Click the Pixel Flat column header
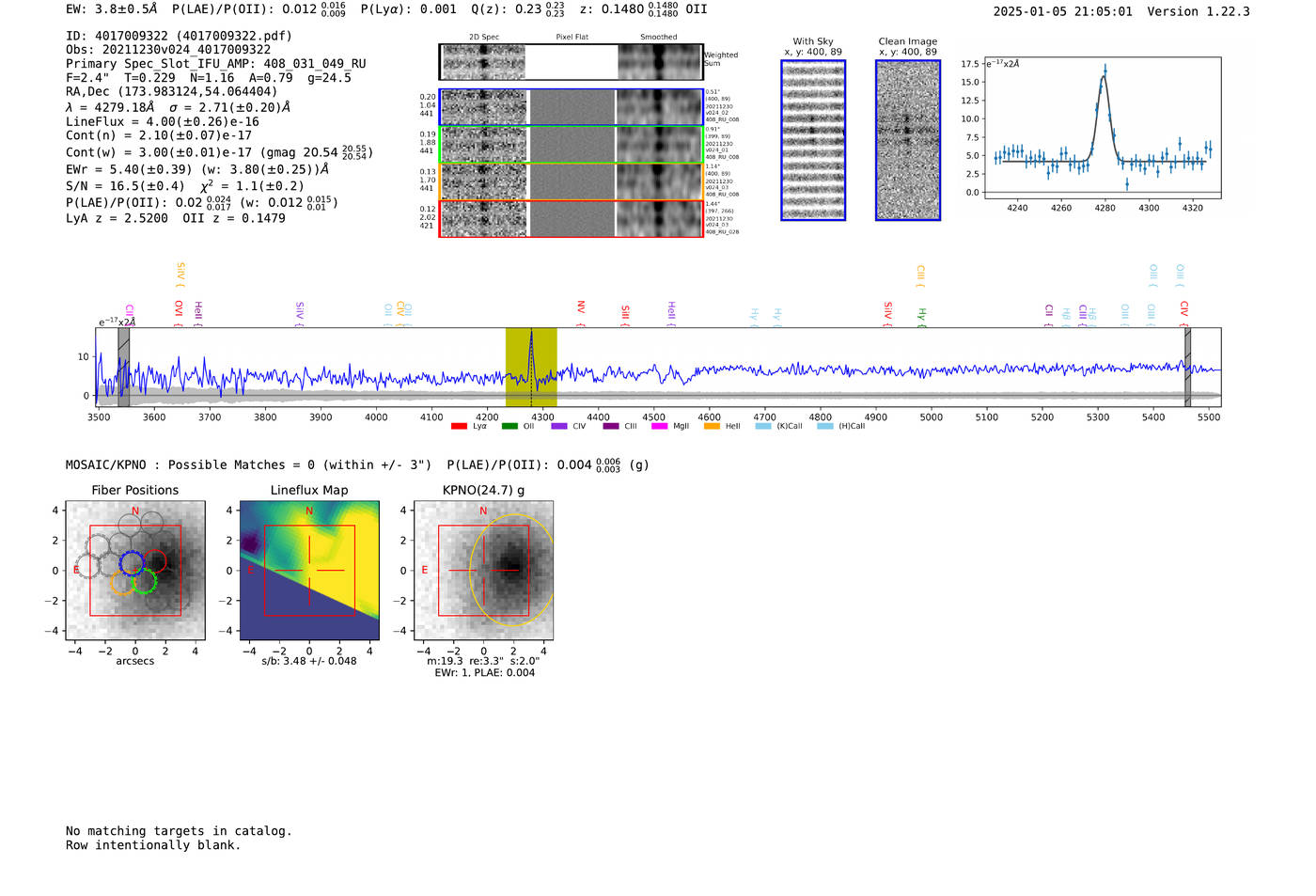 point(572,38)
